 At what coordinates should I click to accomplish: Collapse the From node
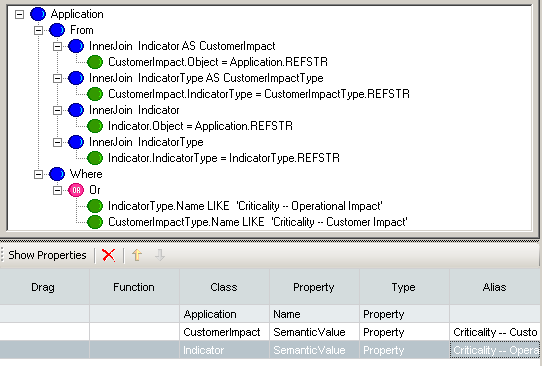tap(39, 30)
